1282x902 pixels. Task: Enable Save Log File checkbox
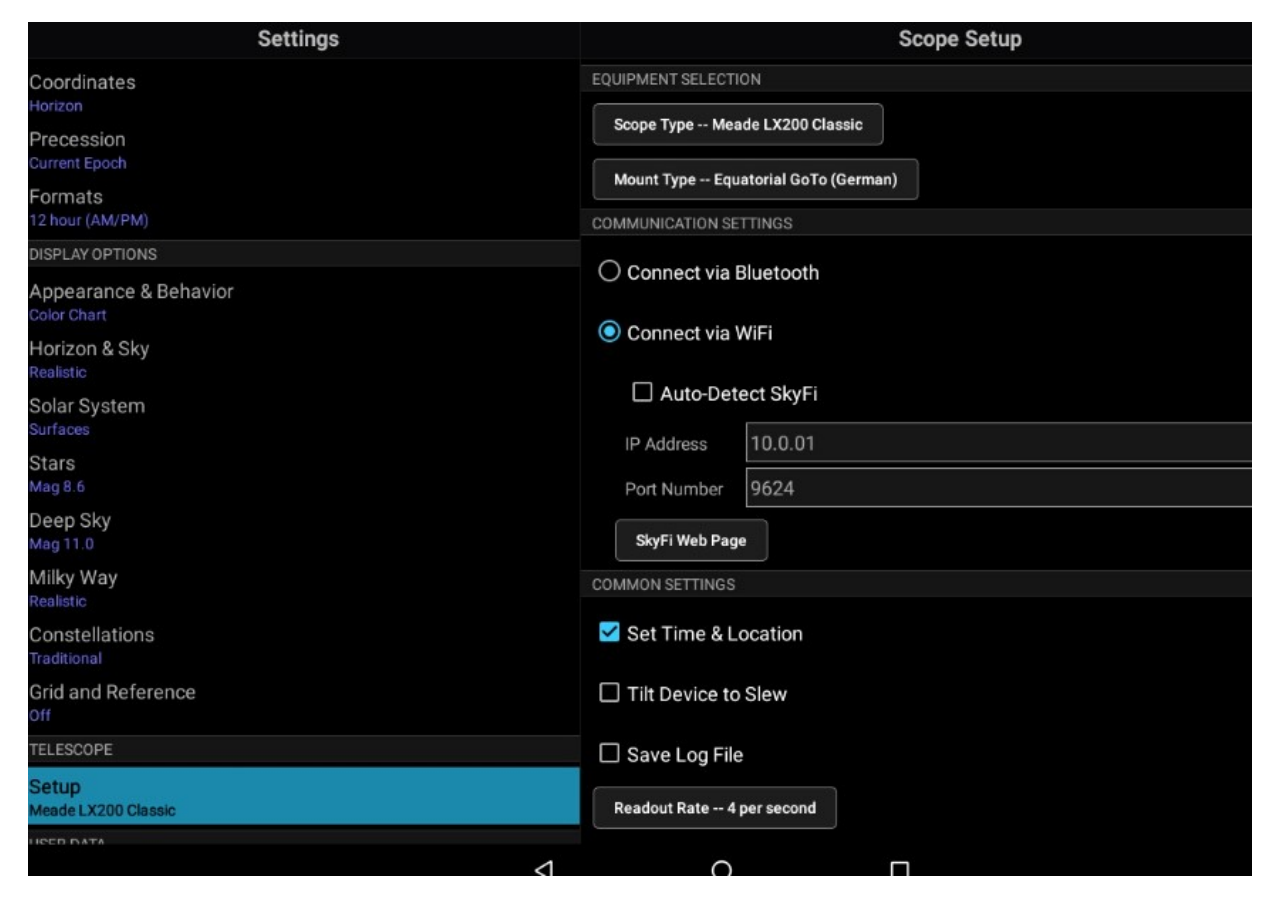(x=608, y=755)
